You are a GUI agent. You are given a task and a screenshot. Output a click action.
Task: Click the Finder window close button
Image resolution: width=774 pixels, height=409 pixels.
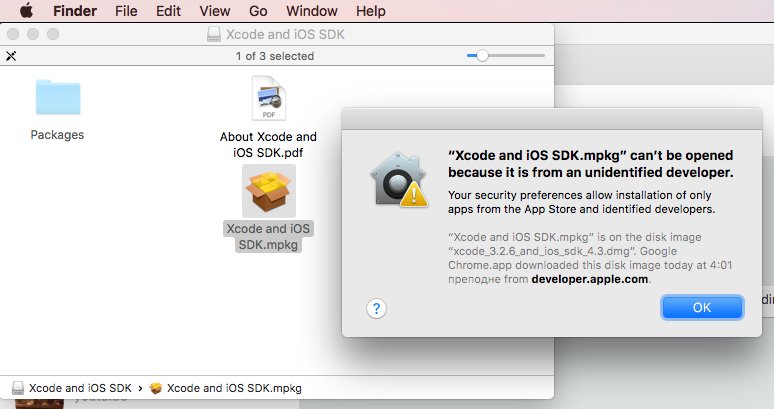[13, 34]
